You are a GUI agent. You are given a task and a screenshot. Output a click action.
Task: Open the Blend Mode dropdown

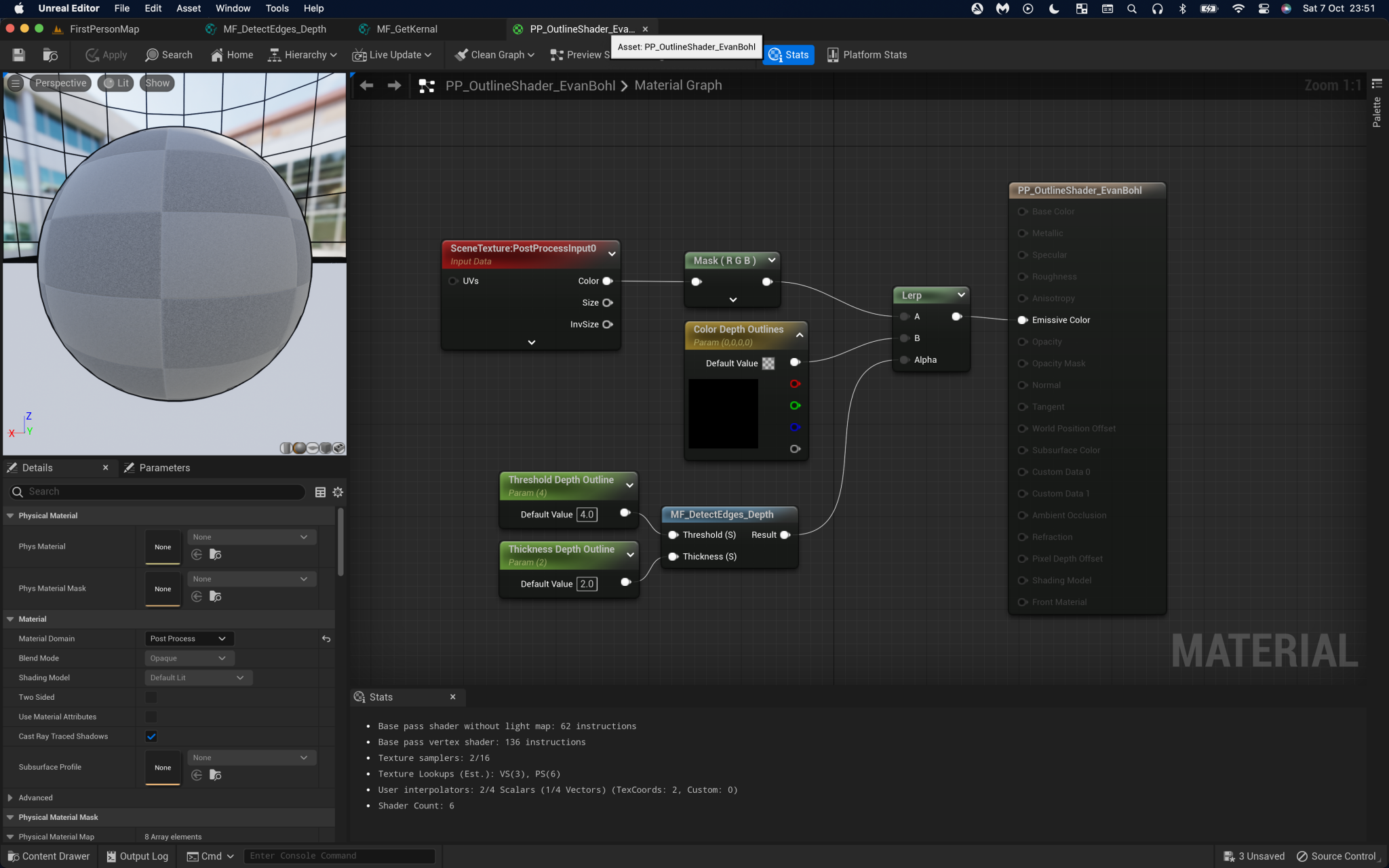tap(189, 658)
